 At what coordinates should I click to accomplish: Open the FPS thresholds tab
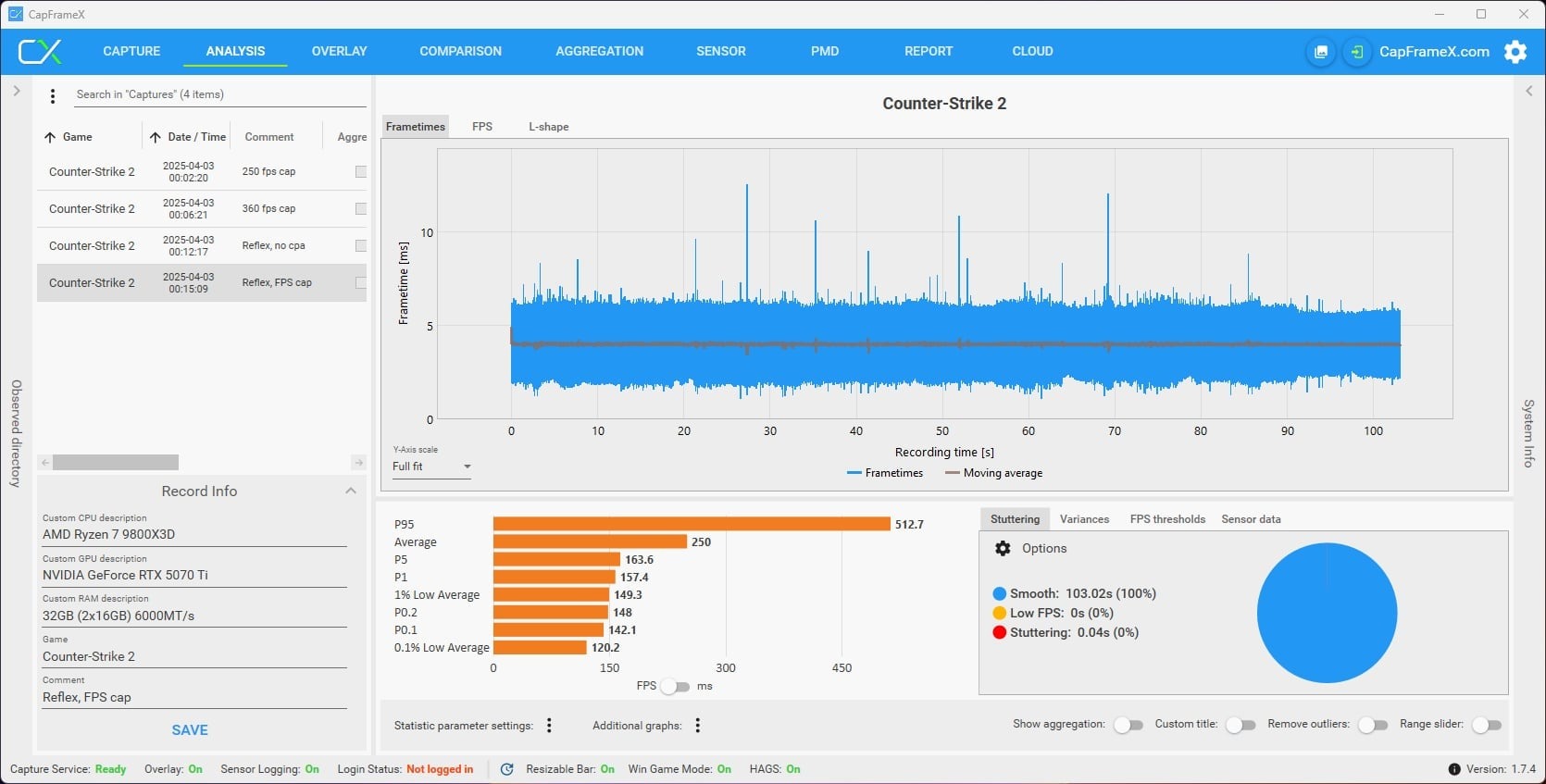coord(1167,519)
